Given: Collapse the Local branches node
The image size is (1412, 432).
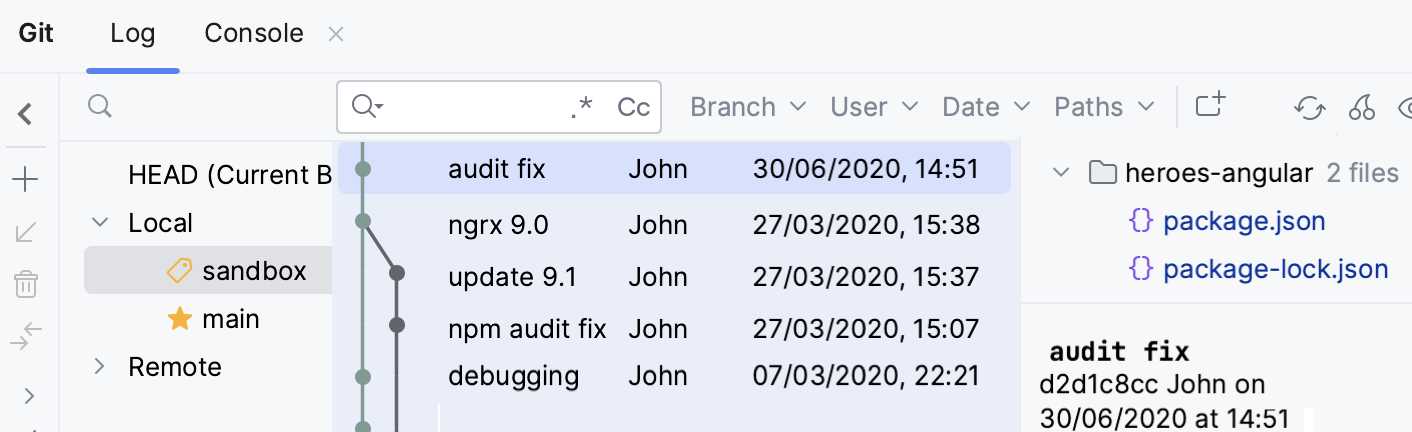Looking at the screenshot, I should [x=99, y=223].
